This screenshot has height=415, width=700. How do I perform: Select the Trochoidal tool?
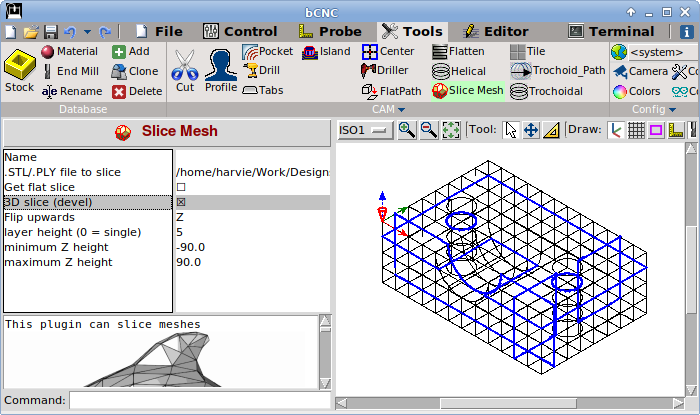(546, 91)
